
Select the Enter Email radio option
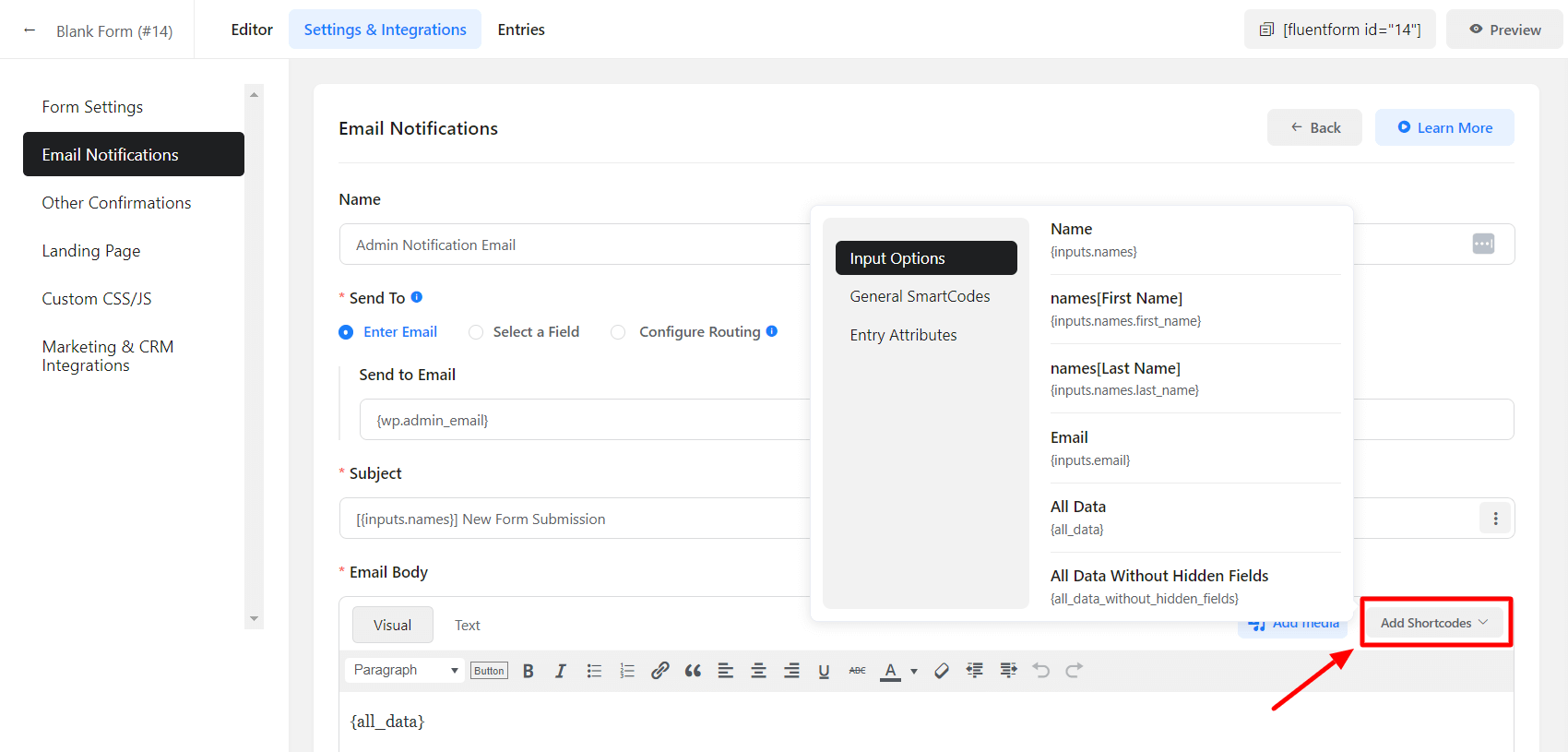(346, 332)
